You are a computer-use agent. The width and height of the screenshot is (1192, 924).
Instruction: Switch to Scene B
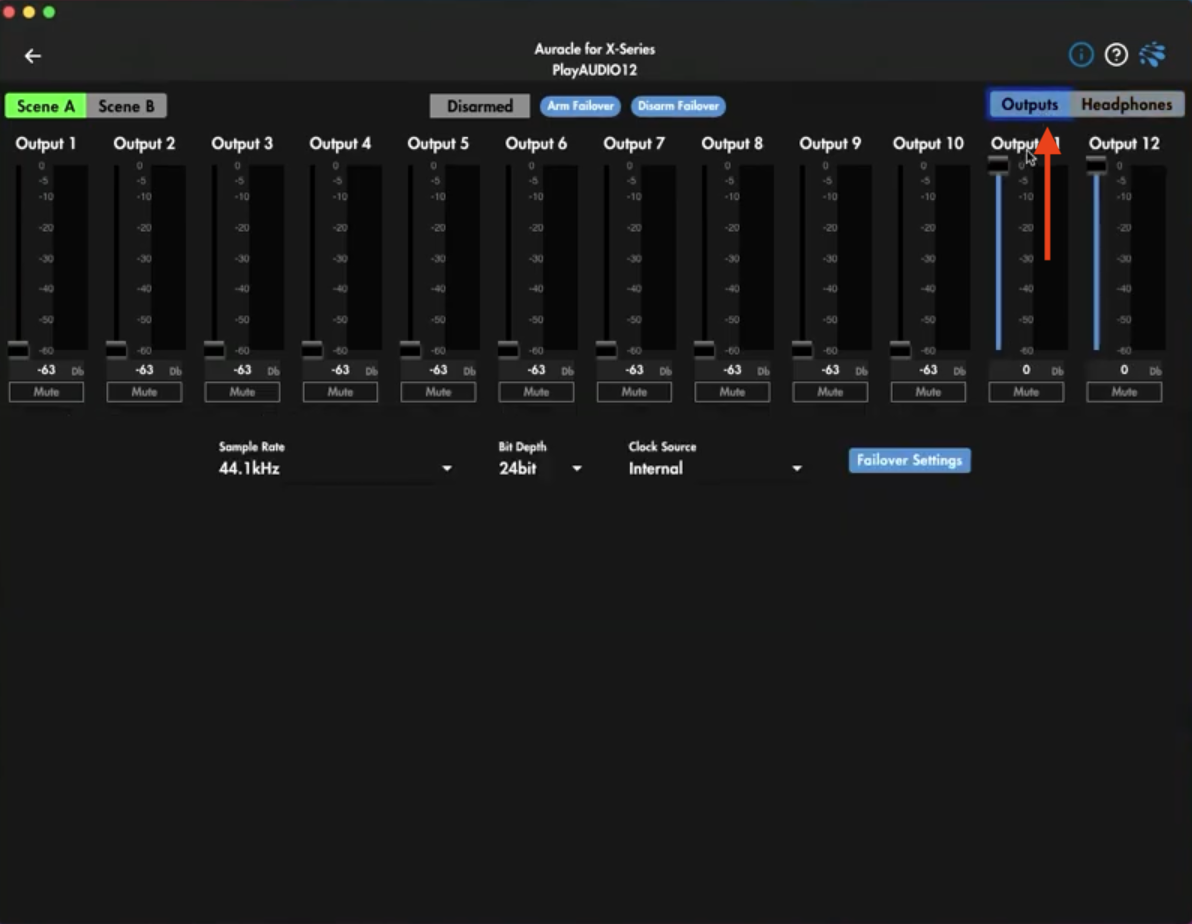tap(126, 105)
